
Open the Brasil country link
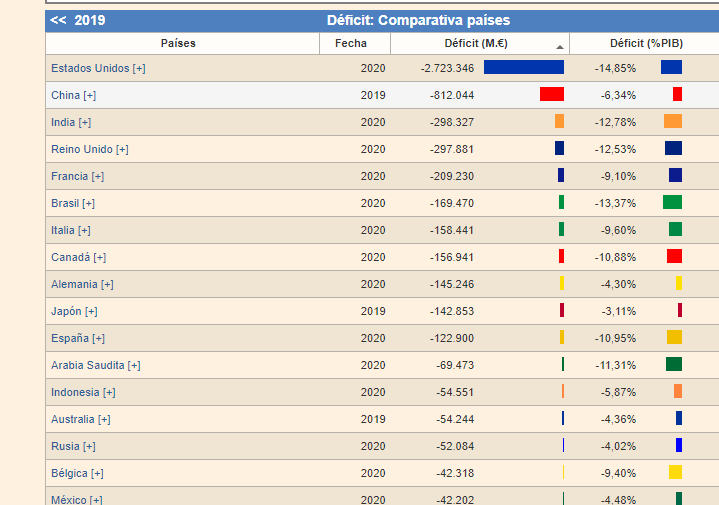coord(65,203)
